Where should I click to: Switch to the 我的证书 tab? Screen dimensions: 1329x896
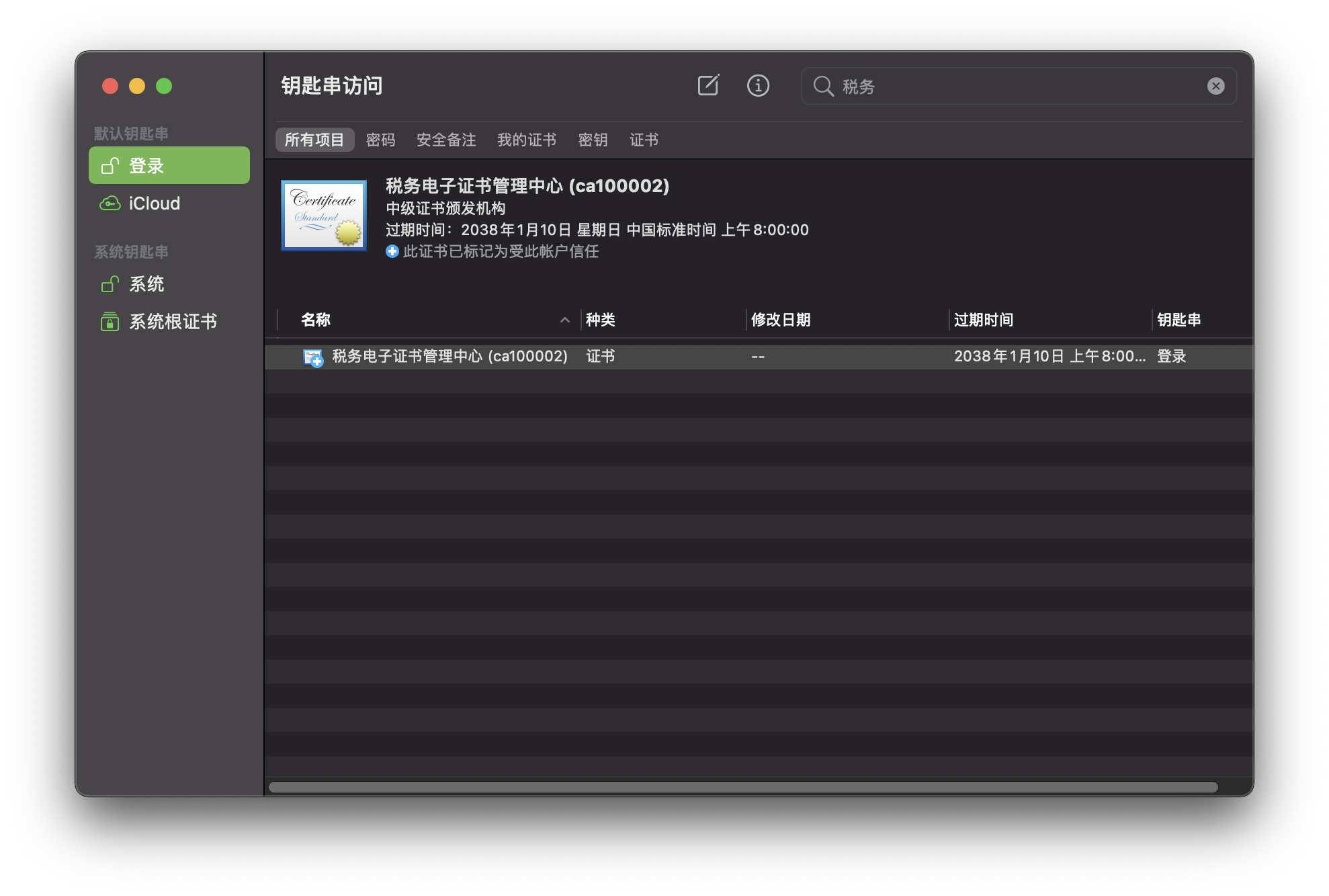click(526, 140)
